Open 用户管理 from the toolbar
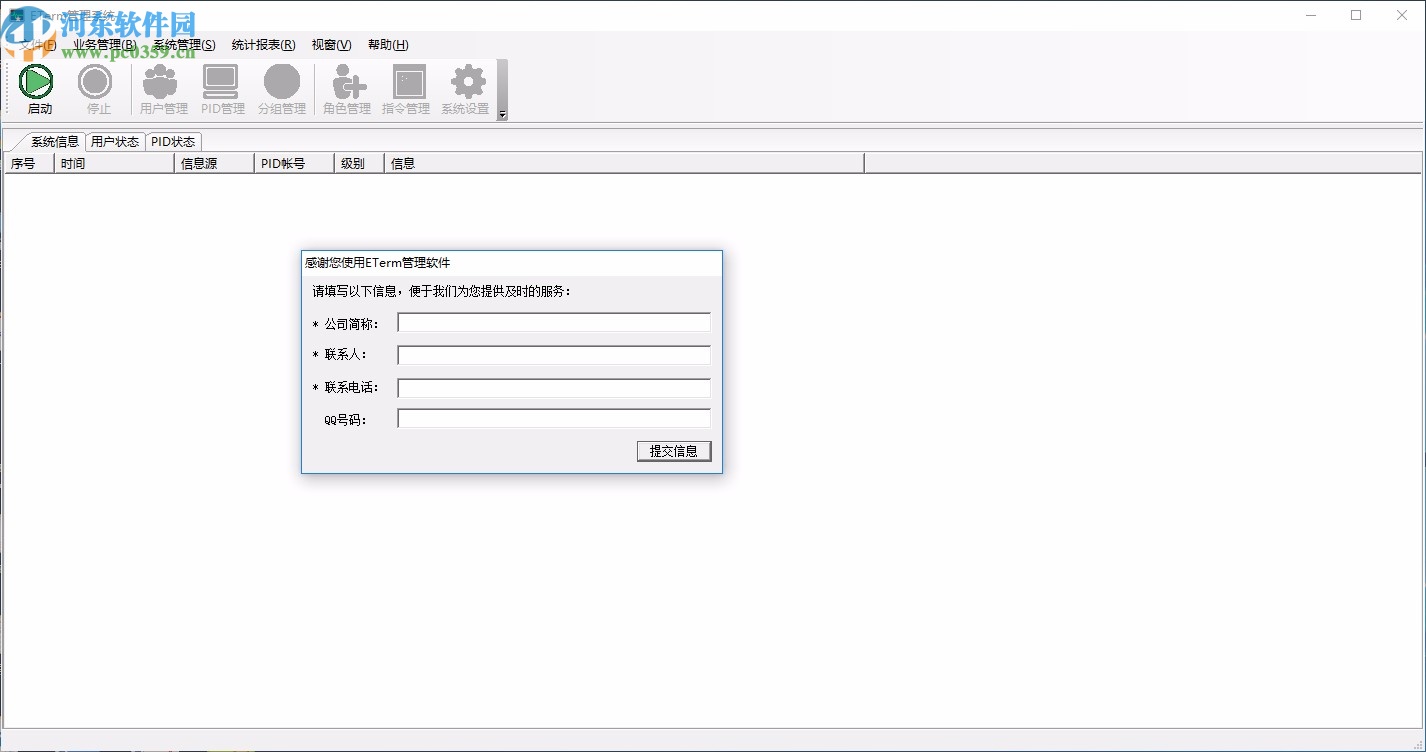The height and width of the screenshot is (752, 1426). click(163, 89)
